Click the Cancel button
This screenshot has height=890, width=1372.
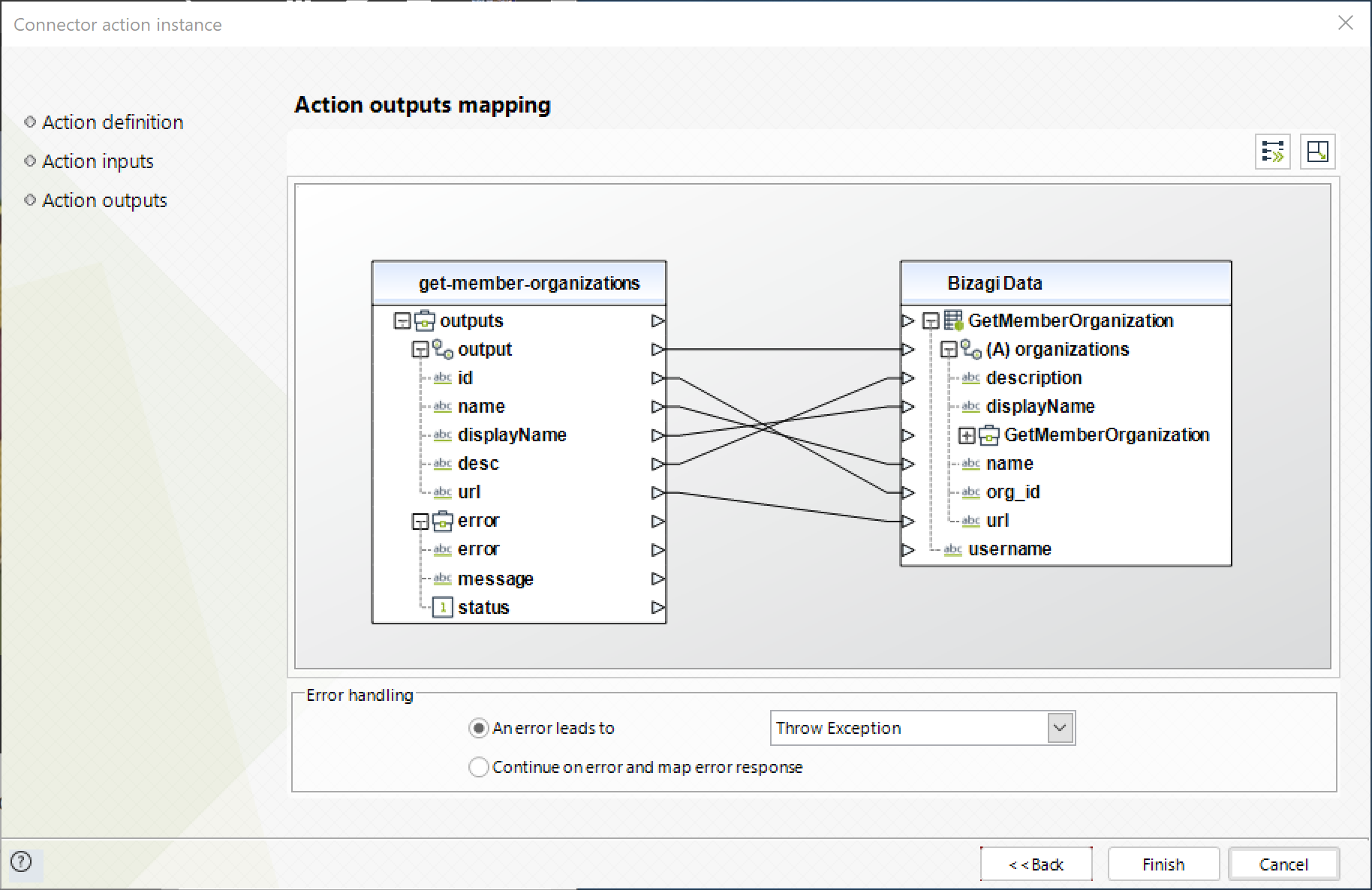[1283, 864]
